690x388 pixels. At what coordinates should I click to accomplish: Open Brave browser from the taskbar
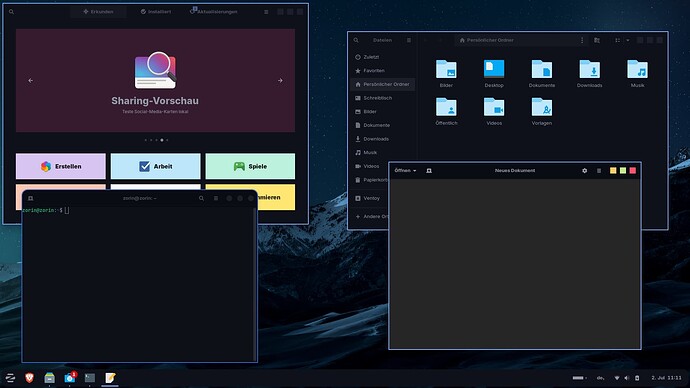(29, 377)
